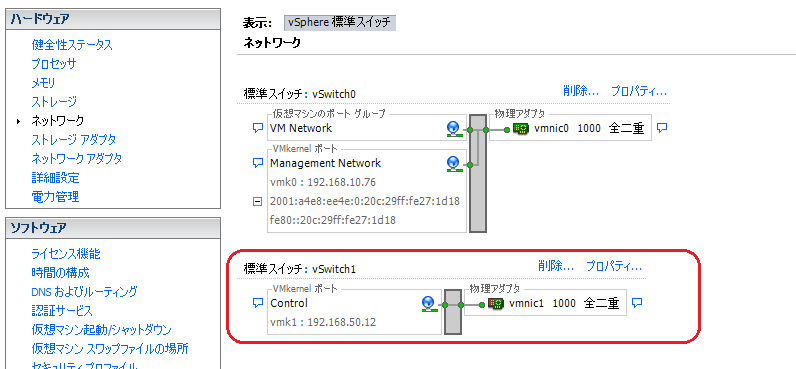Click the info bubble icon next to vmnic1
Screen dimensions: 796x369
[x=637, y=303]
